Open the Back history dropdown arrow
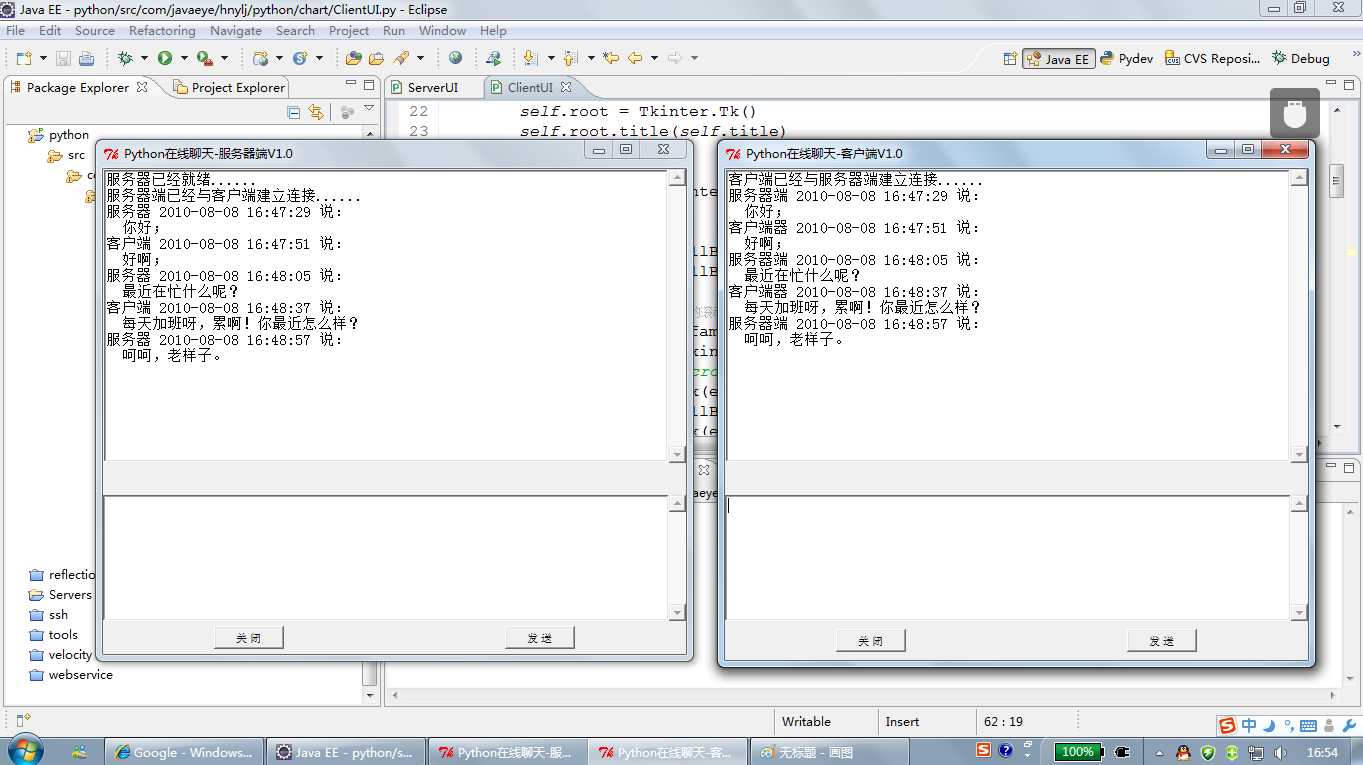The width and height of the screenshot is (1363, 765). (653, 59)
